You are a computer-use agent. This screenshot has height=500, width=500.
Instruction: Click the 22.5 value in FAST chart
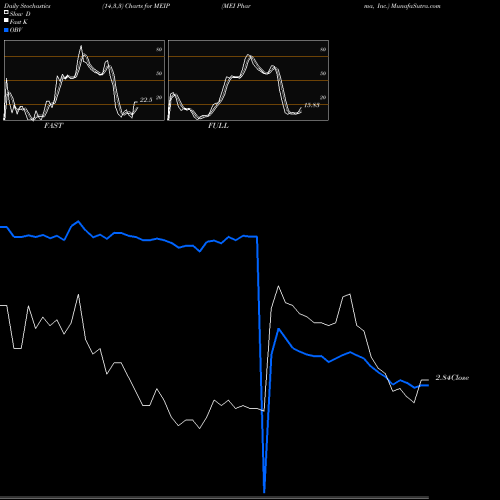click(146, 100)
